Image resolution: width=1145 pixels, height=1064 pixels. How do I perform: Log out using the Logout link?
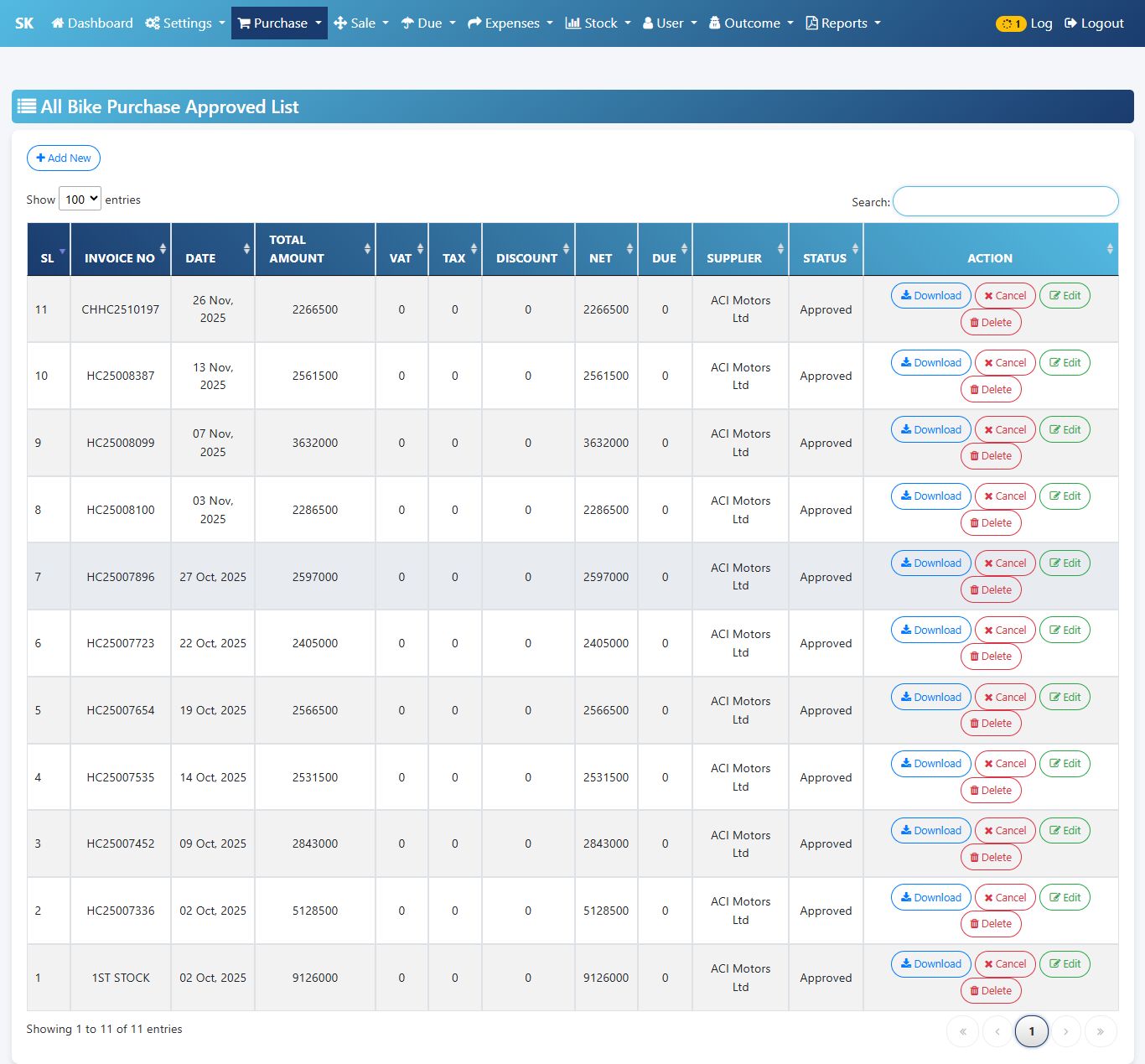[1094, 23]
